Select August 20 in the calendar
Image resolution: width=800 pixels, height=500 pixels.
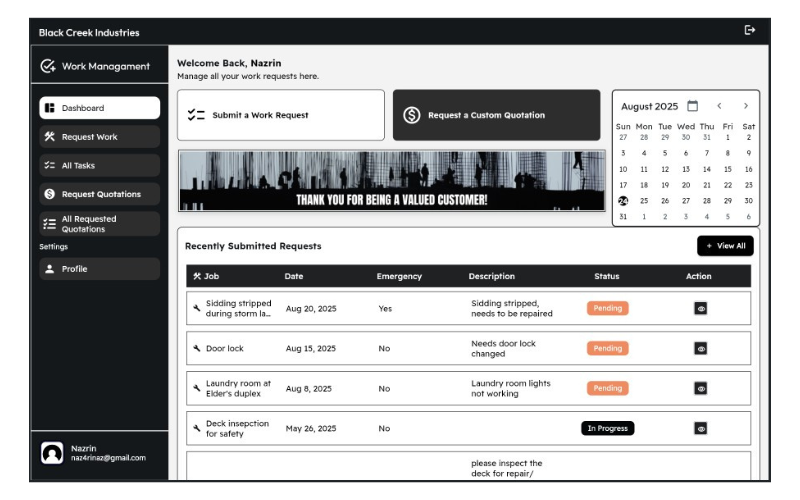686,185
